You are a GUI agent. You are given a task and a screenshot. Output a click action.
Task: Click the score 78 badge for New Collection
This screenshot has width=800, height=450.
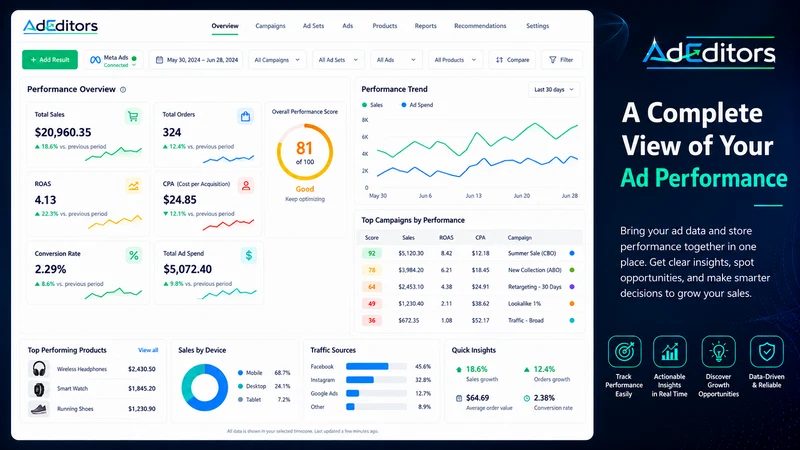pyautogui.click(x=372, y=270)
